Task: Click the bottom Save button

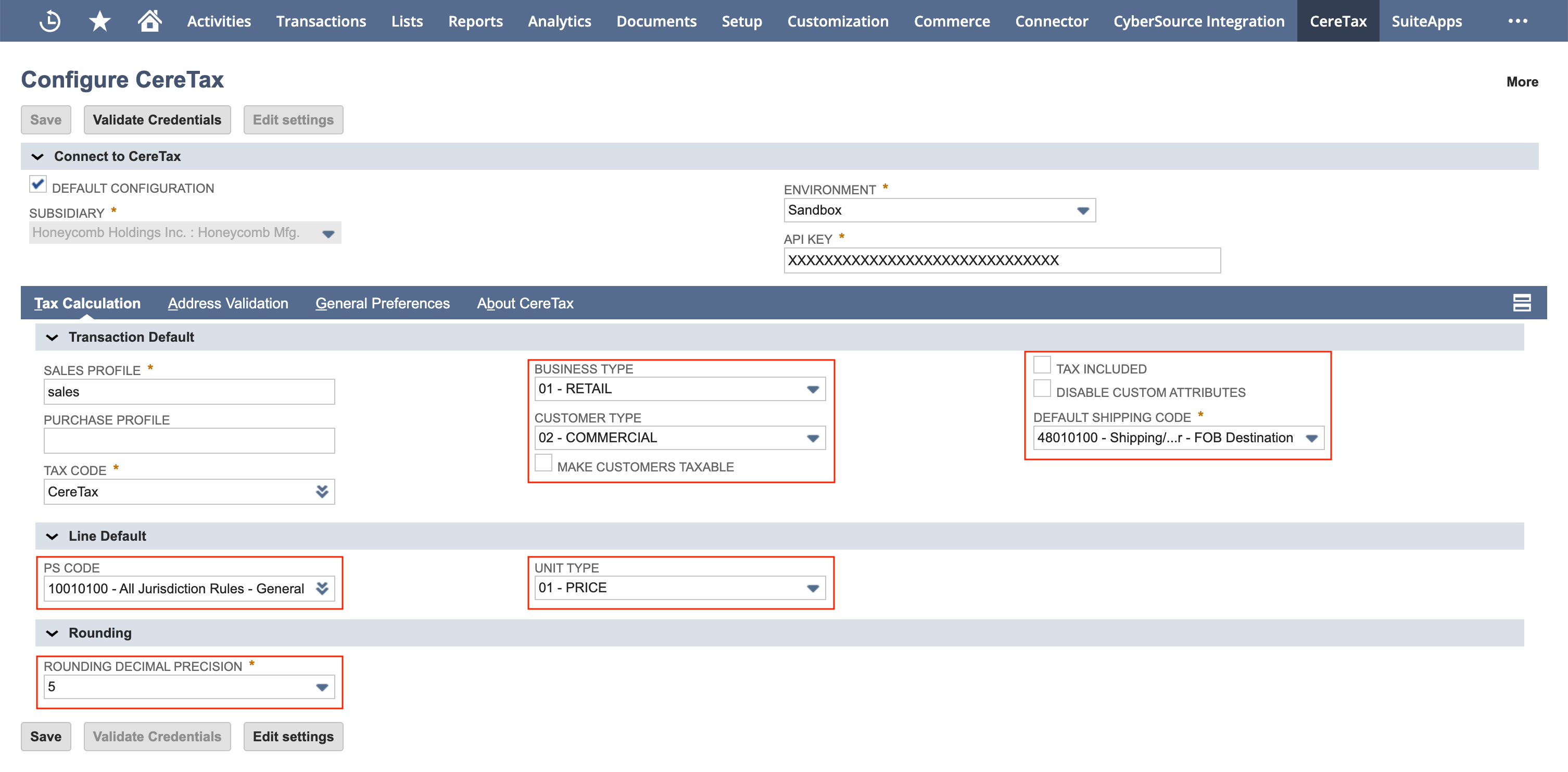Action: click(x=46, y=737)
